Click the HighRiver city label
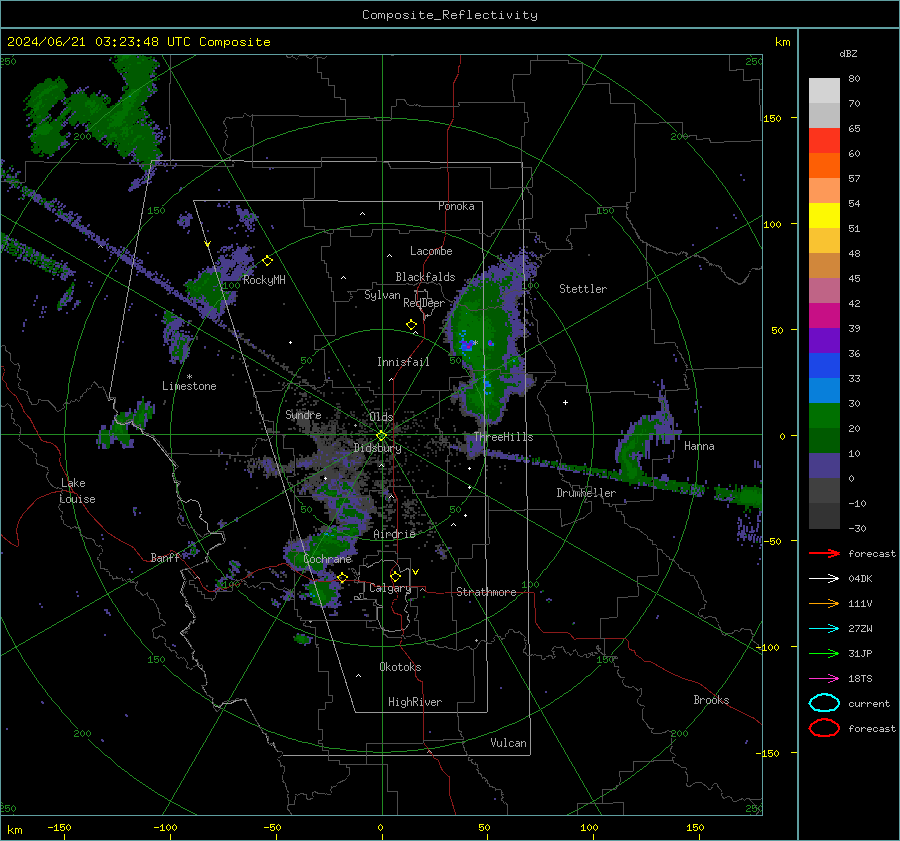Image resolution: width=900 pixels, height=841 pixels. (415, 702)
